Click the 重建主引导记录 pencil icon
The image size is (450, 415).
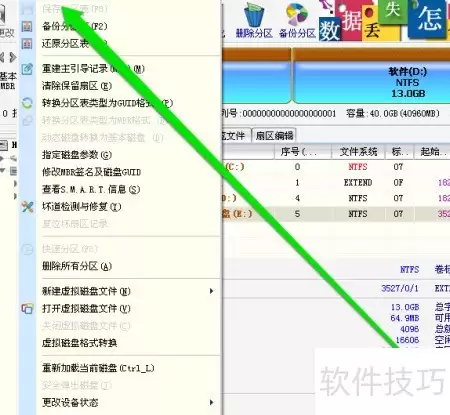pyautogui.click(x=27, y=69)
